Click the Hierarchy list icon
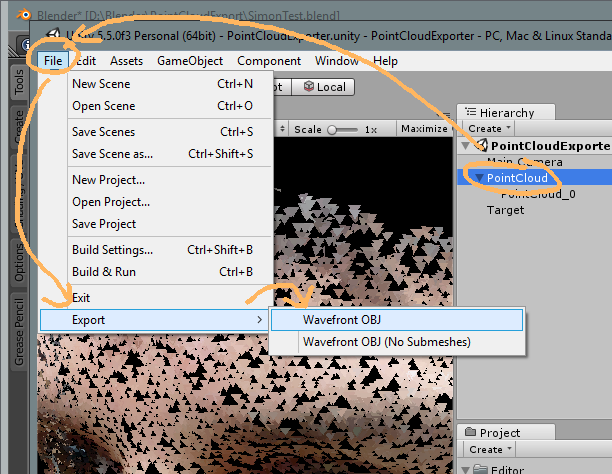 point(471,112)
